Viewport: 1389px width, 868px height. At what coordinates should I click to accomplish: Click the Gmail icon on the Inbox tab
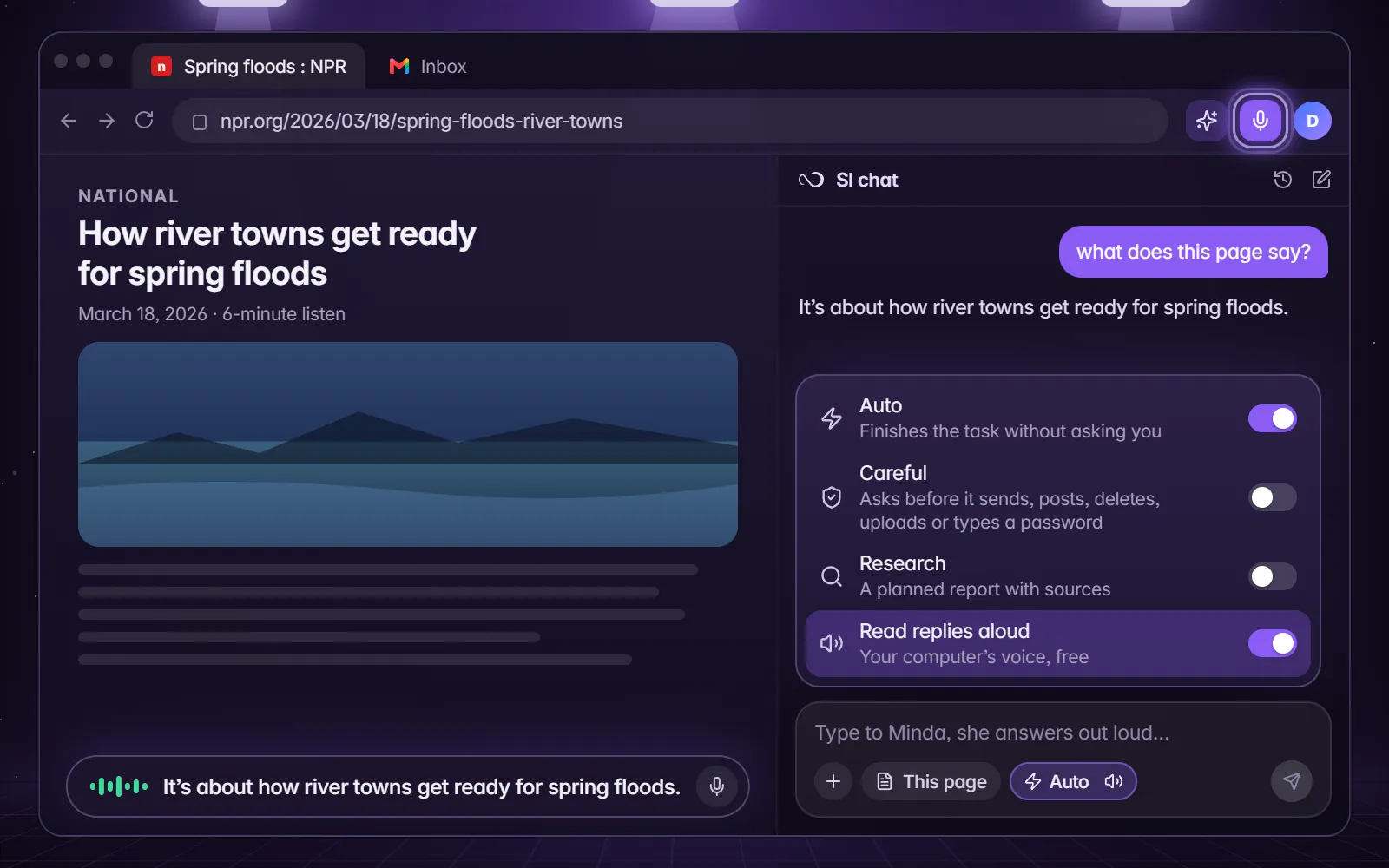coord(399,66)
